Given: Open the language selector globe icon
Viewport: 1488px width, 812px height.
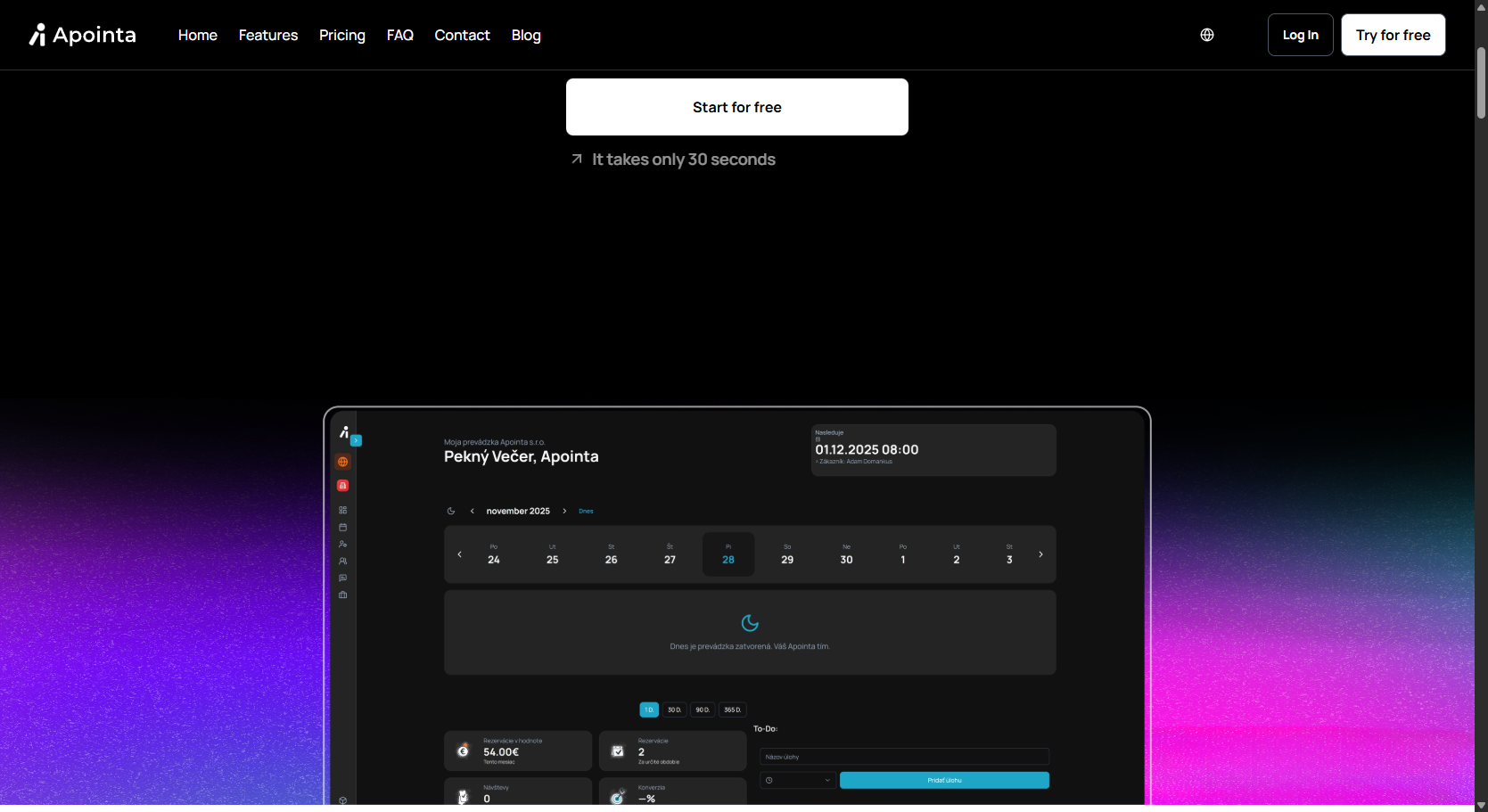Looking at the screenshot, I should (x=1207, y=35).
